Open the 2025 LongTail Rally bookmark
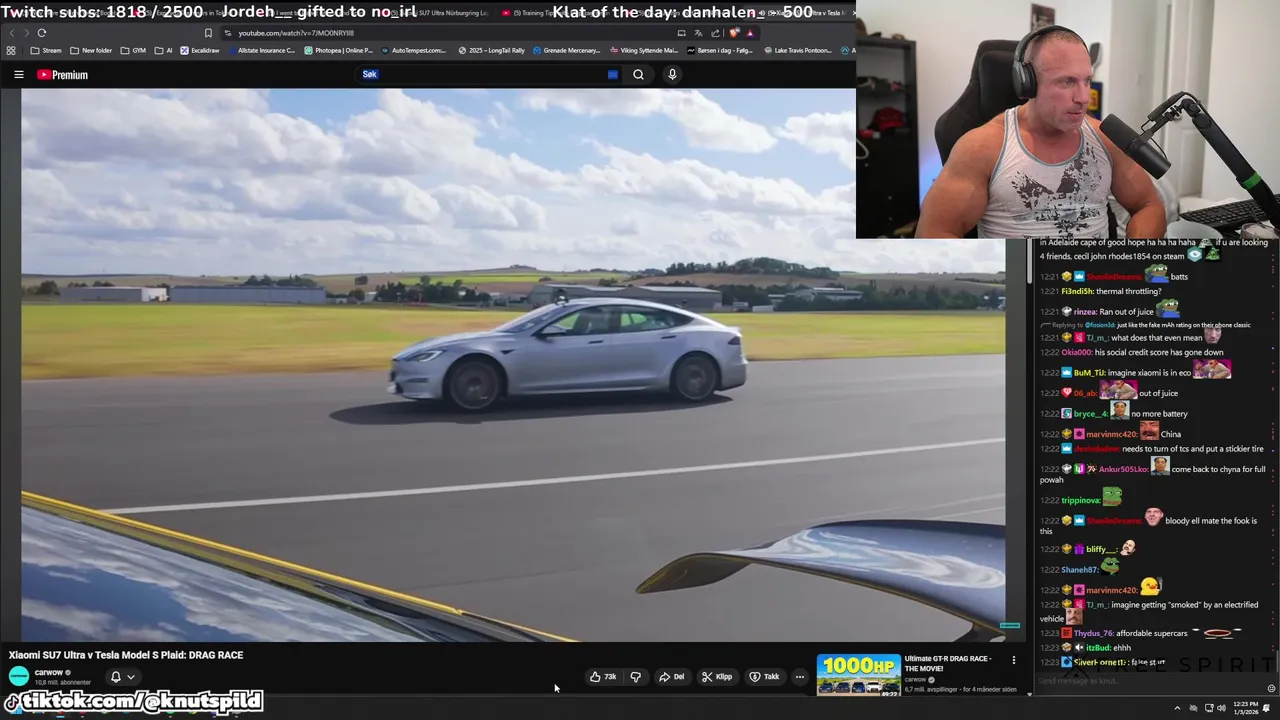The width and height of the screenshot is (1280, 720). click(492, 50)
